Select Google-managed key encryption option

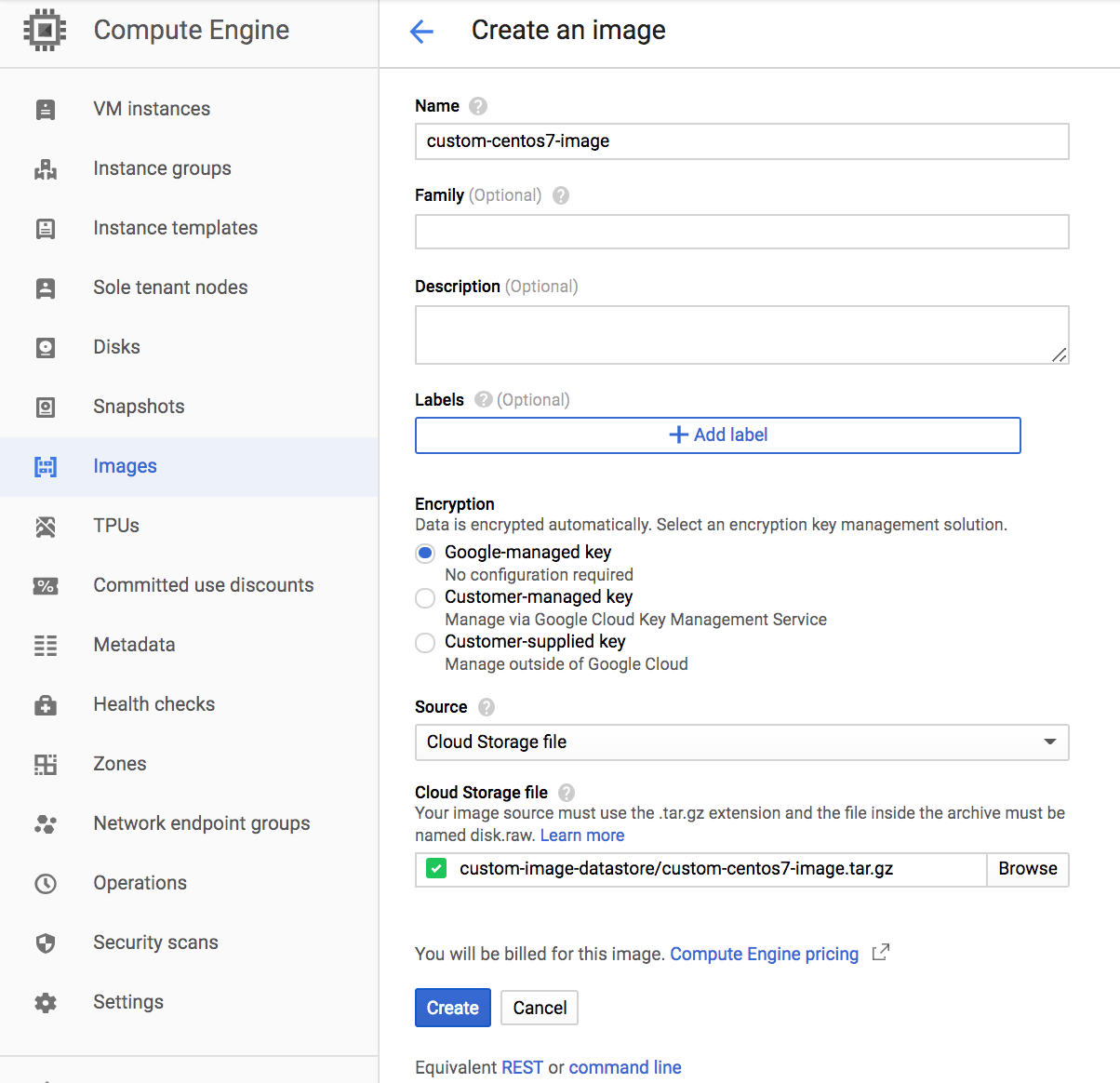tap(425, 554)
